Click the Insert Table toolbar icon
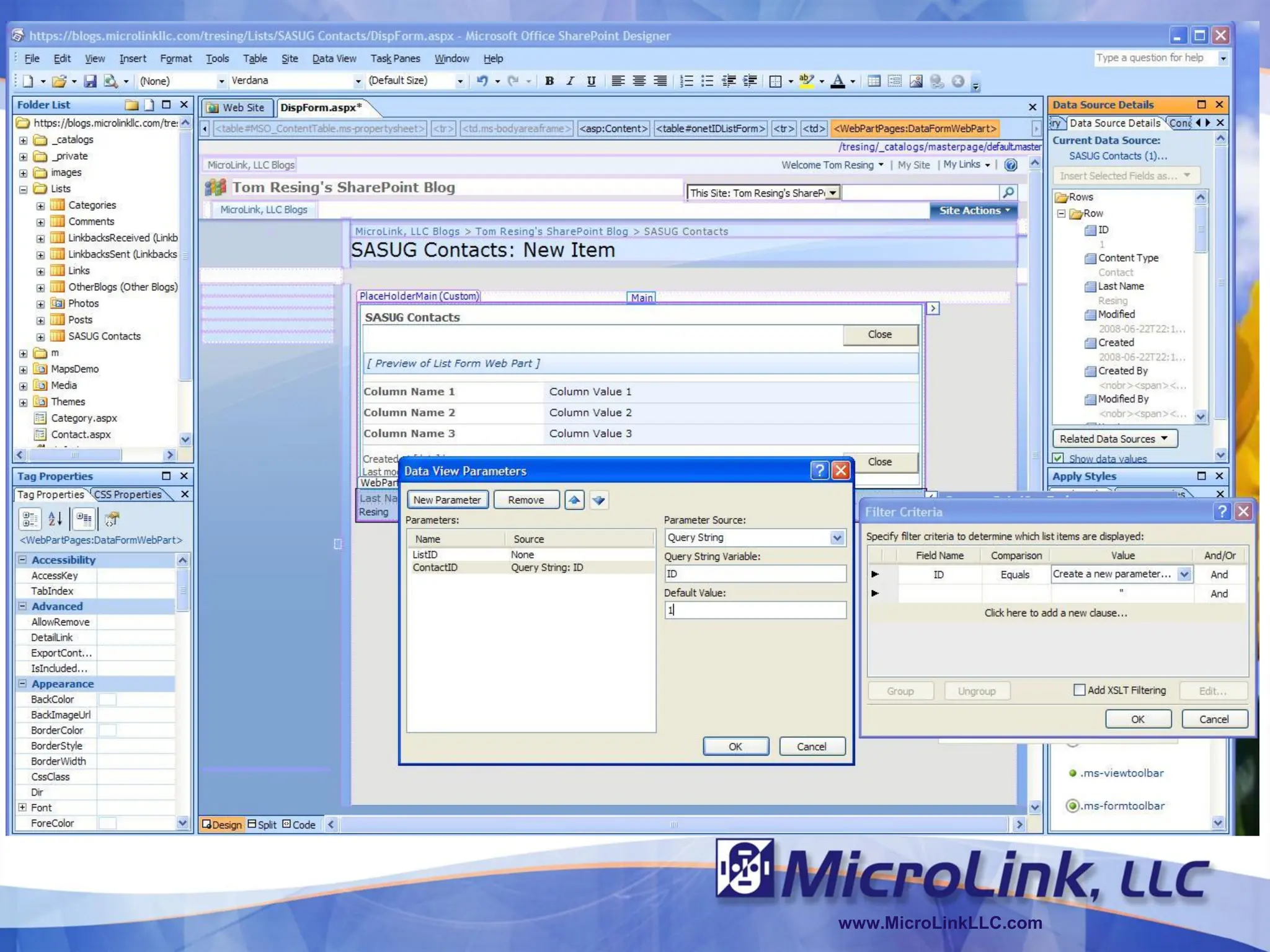Screen dimensions: 1270x952 coord(874,81)
